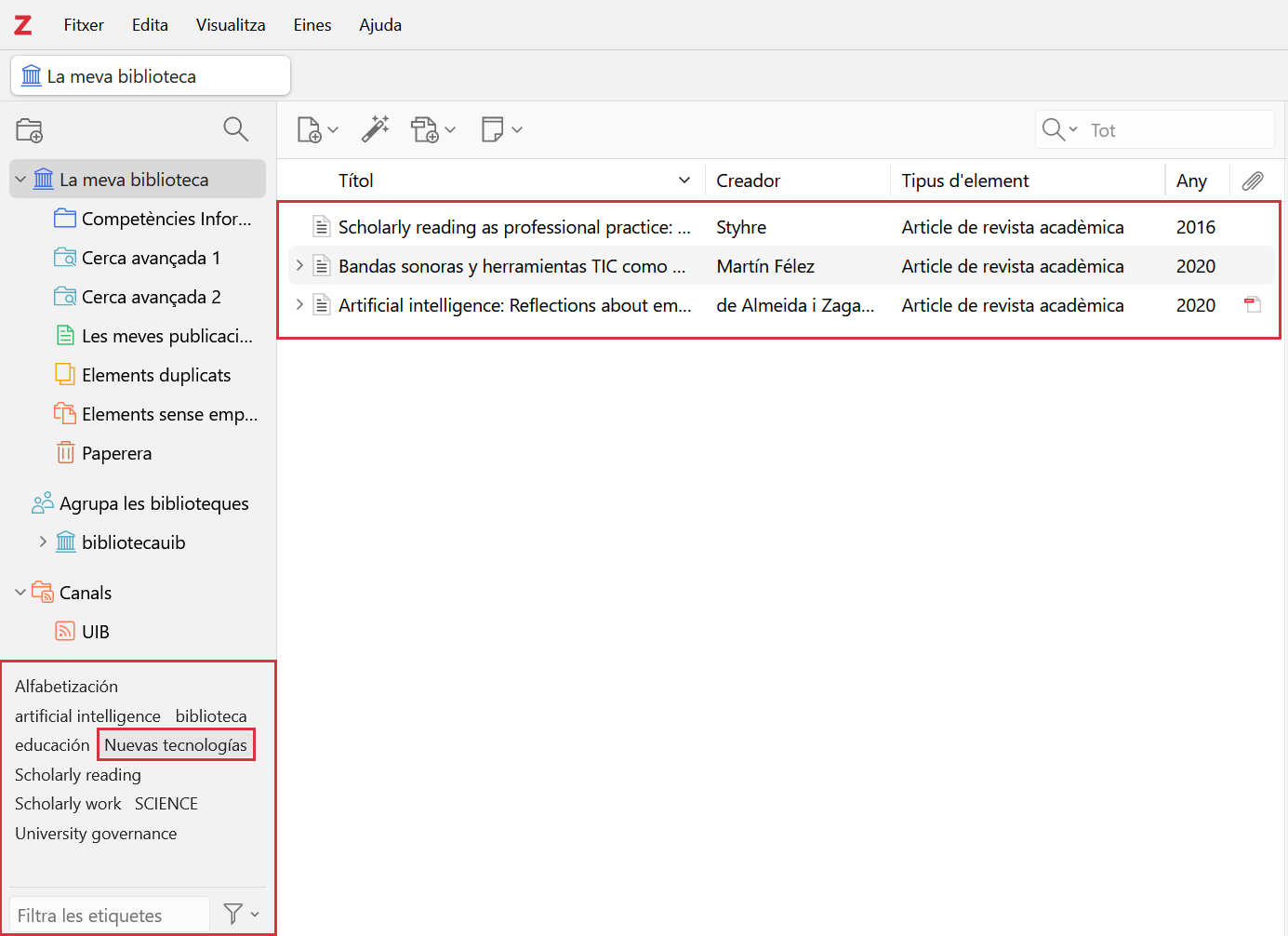Click the Les meves publicacions document icon

tap(65, 335)
